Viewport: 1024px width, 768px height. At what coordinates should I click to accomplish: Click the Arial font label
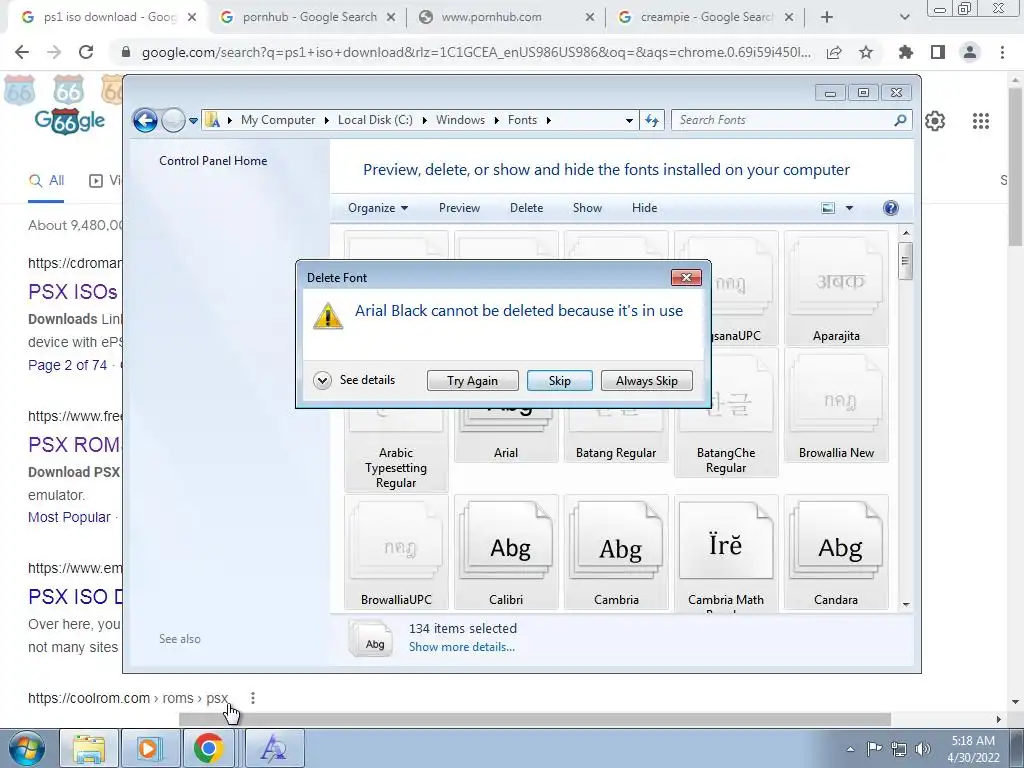pos(506,453)
